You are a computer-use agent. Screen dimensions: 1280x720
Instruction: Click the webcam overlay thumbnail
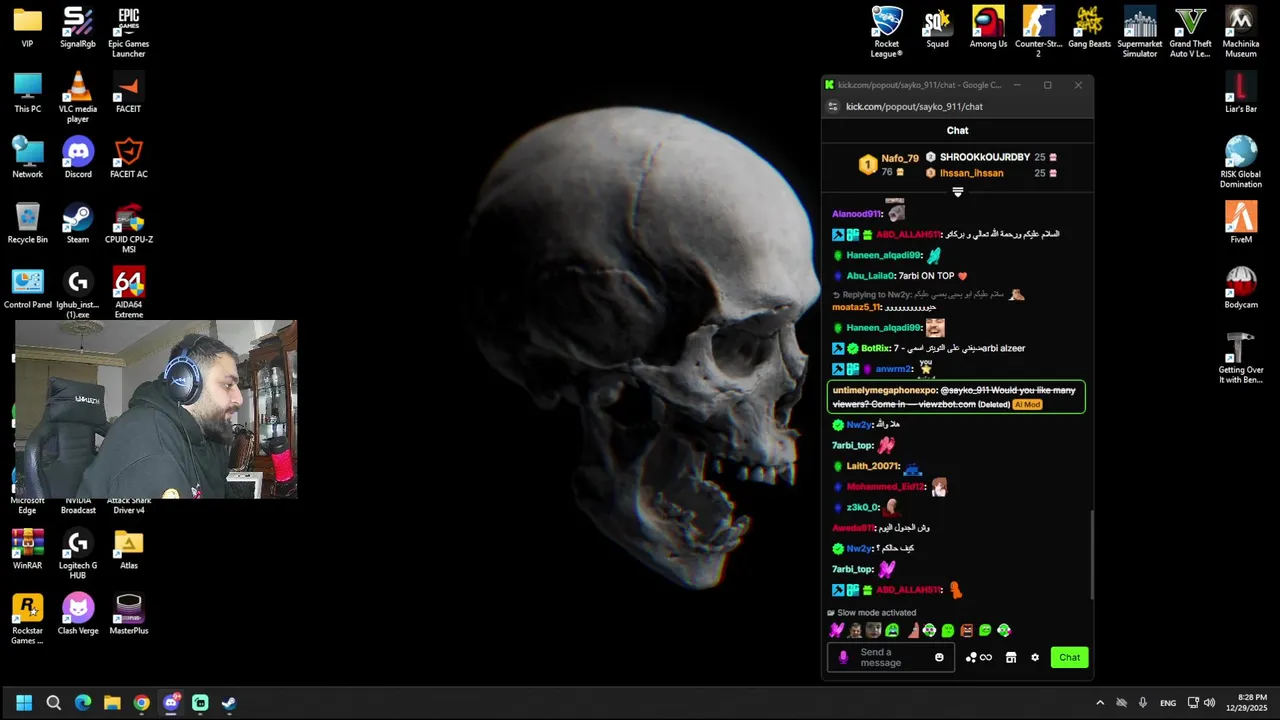click(156, 409)
